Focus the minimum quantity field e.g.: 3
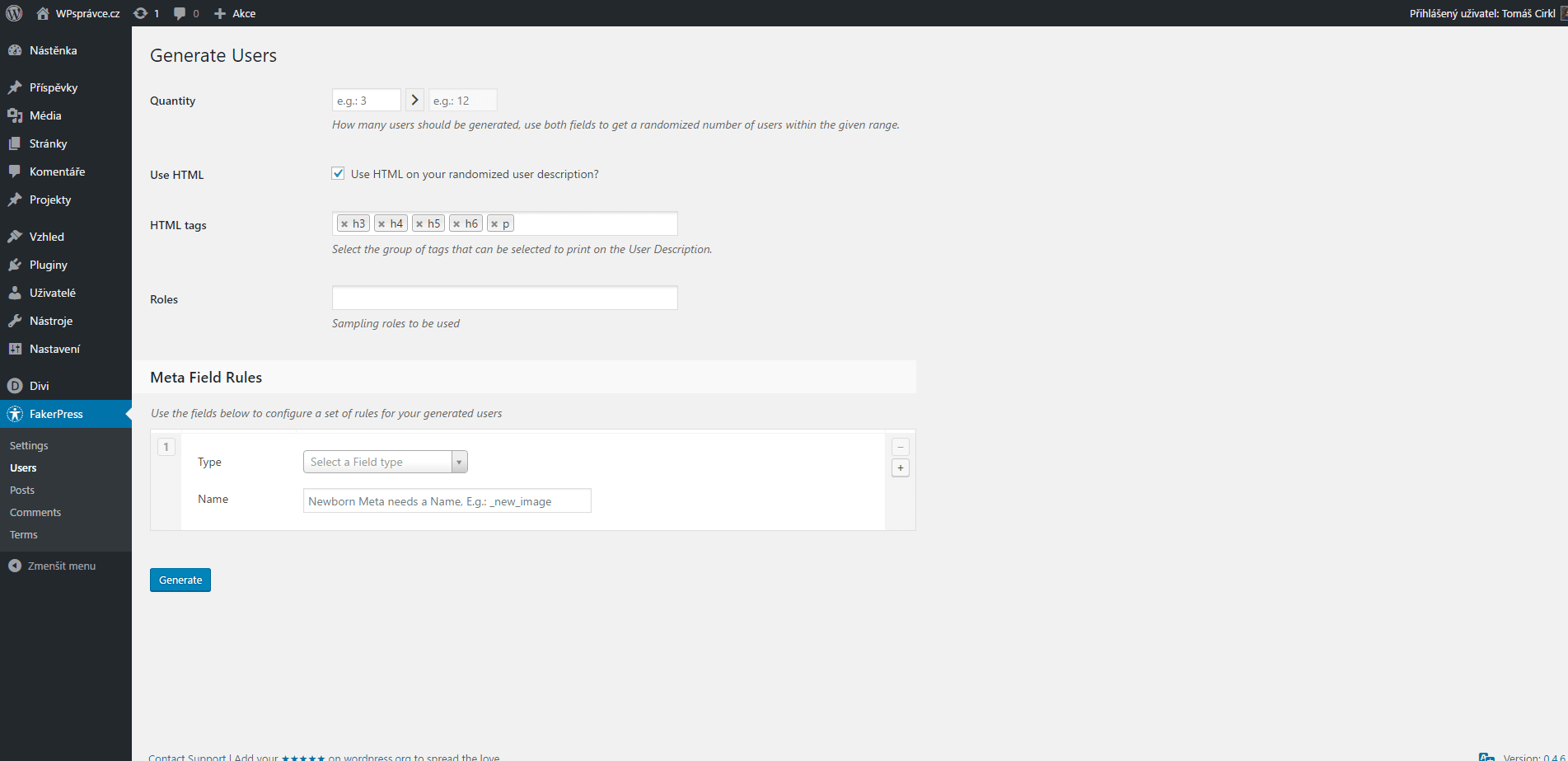This screenshot has height=761, width=1568. 367,100
